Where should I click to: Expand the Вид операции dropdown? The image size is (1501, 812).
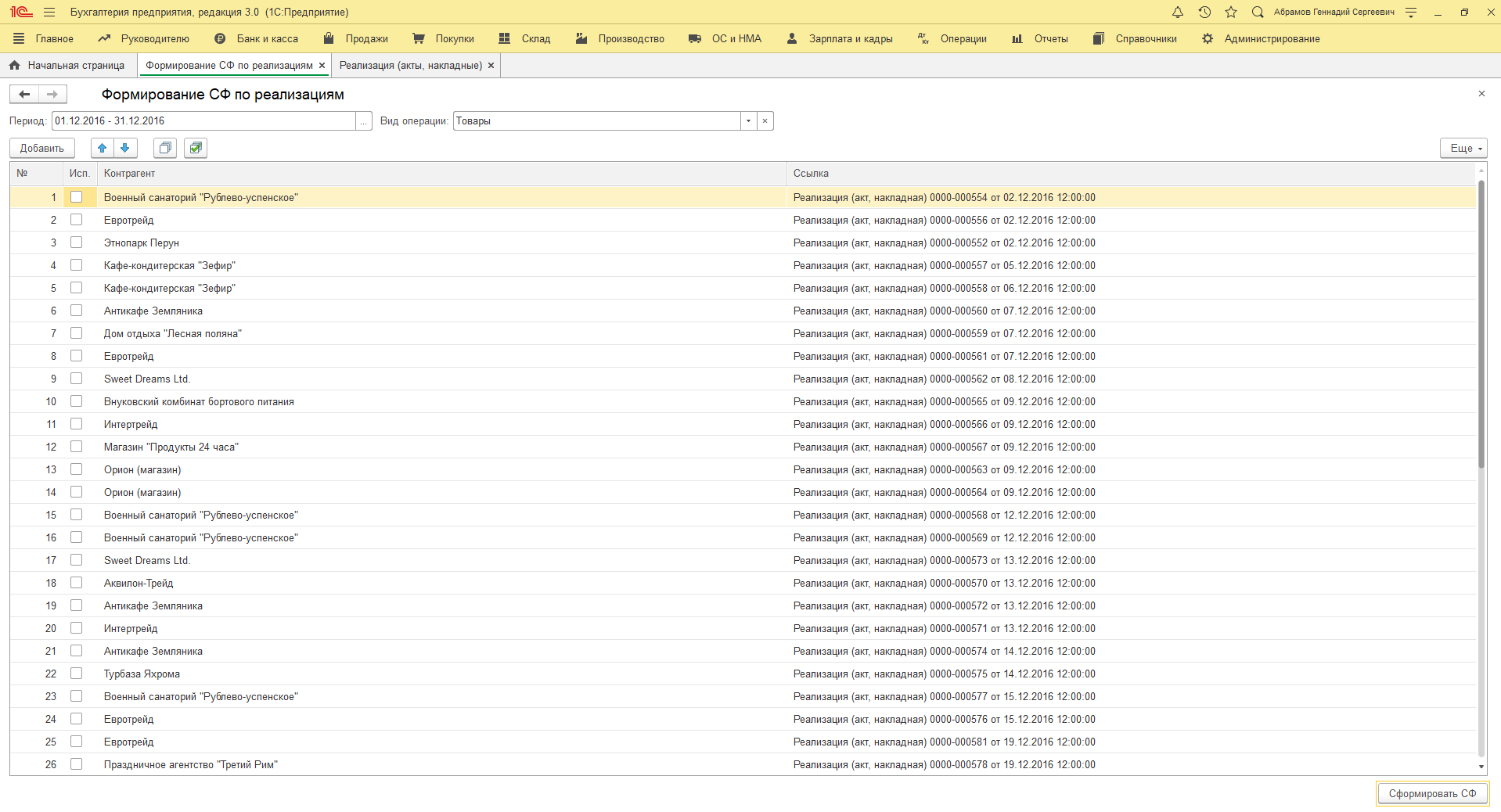748,121
